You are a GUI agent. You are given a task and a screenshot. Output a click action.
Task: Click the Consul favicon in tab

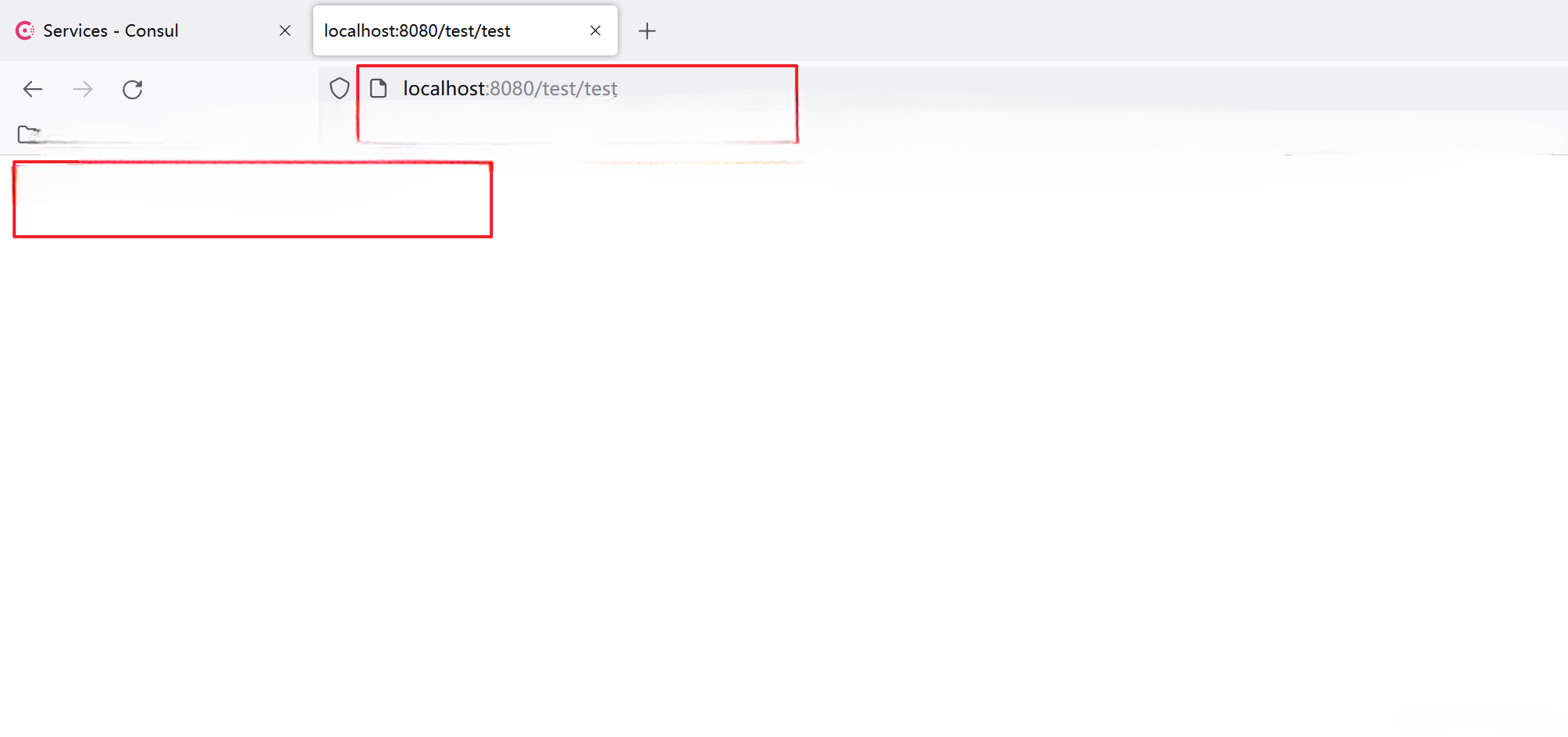(25, 30)
